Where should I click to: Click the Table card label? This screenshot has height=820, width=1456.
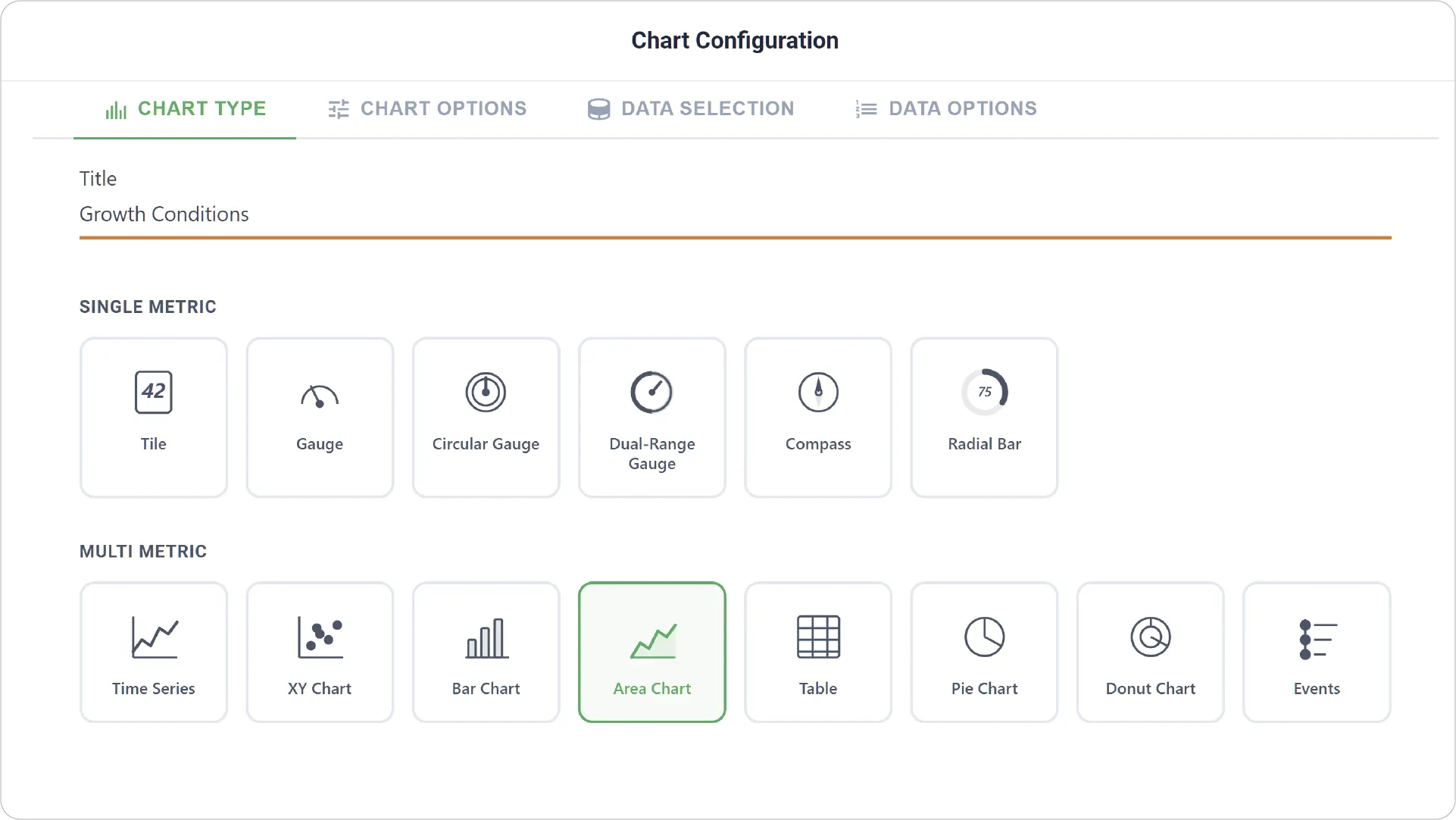[818, 689]
